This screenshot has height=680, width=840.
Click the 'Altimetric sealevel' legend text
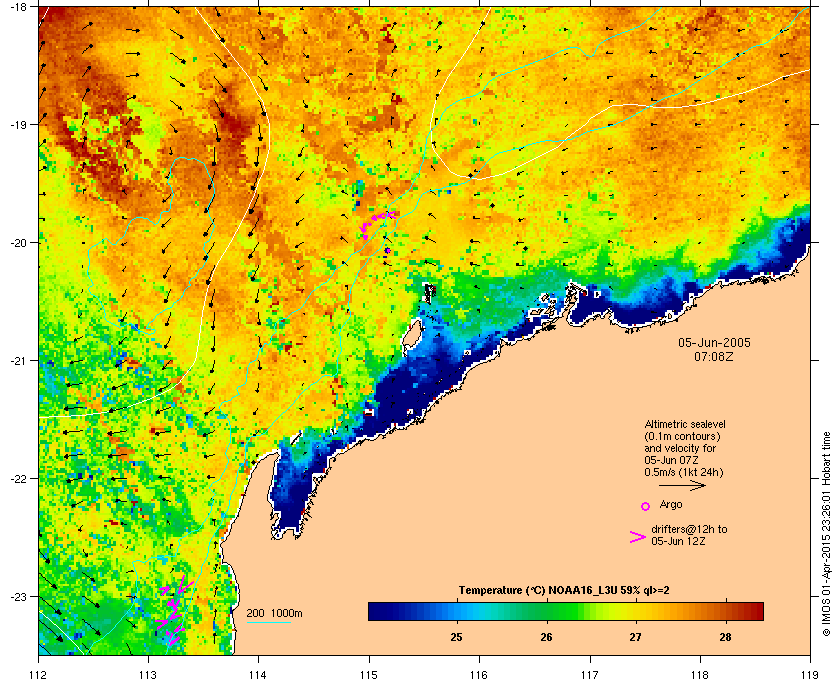pos(685,424)
